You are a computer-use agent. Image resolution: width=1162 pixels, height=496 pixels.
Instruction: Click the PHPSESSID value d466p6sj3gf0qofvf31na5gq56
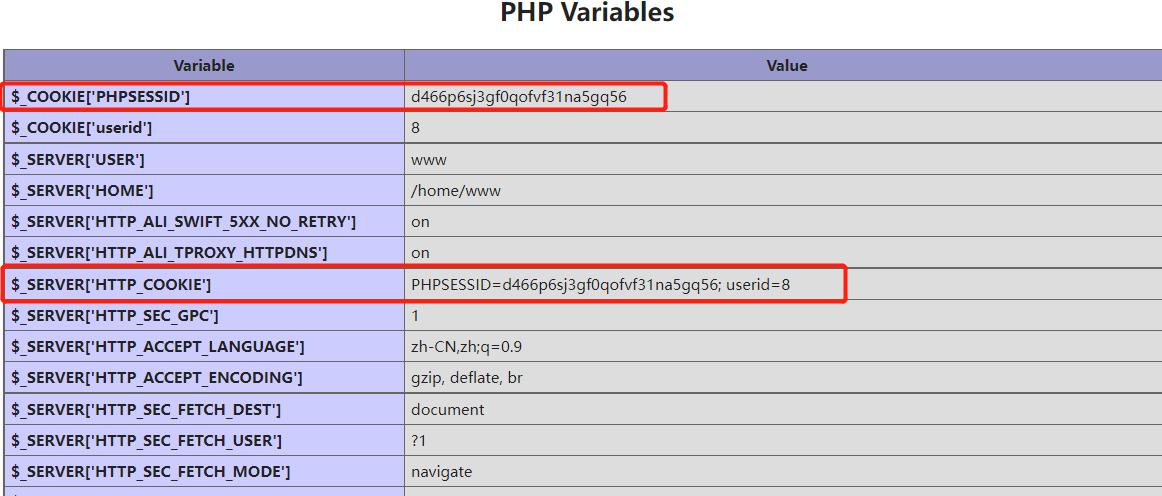[x=519, y=96]
